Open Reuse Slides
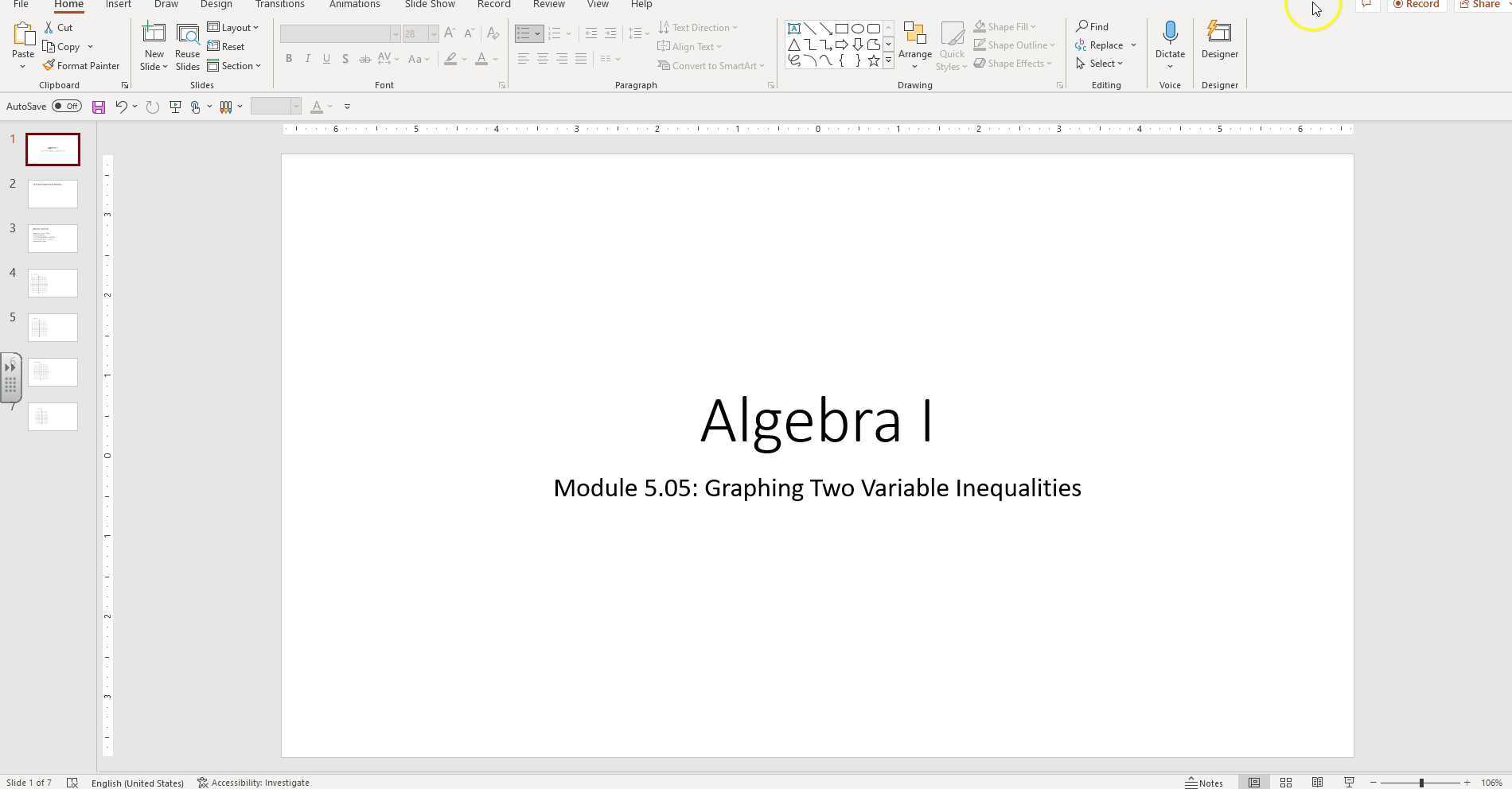This screenshot has height=789, width=1512. coord(188,45)
